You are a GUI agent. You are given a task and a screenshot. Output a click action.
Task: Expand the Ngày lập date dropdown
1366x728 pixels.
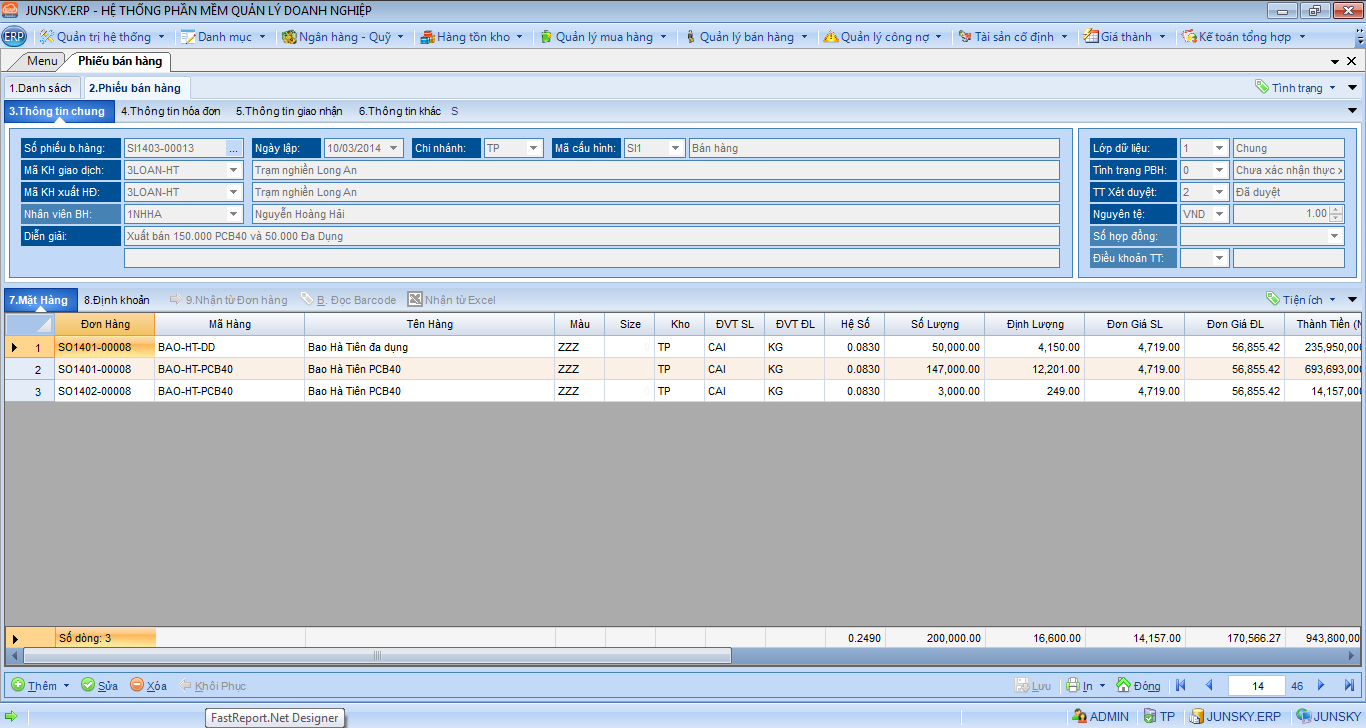pos(394,148)
